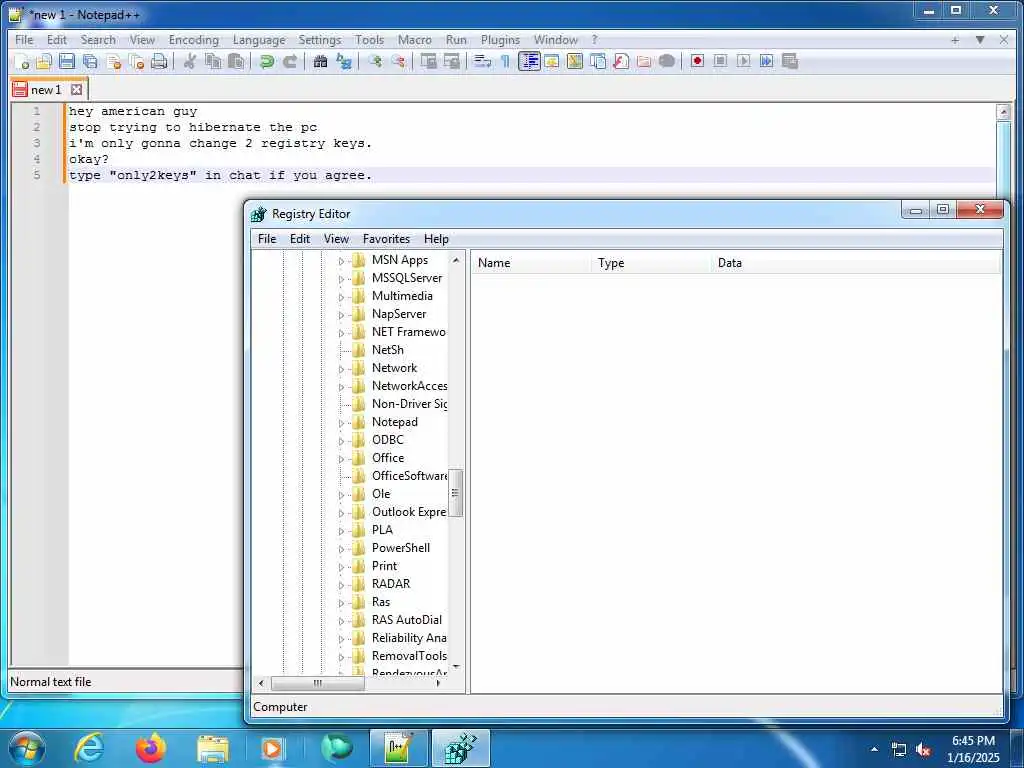
Task: Expand the RADAR key arrow
Action: 341,585
